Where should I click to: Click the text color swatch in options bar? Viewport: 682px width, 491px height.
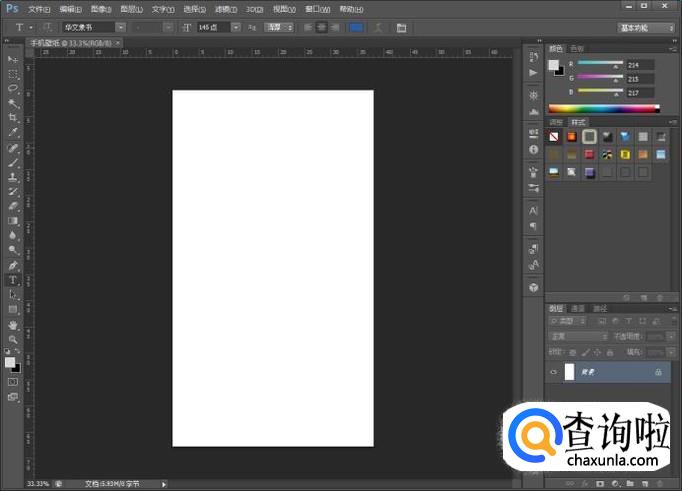click(x=357, y=27)
